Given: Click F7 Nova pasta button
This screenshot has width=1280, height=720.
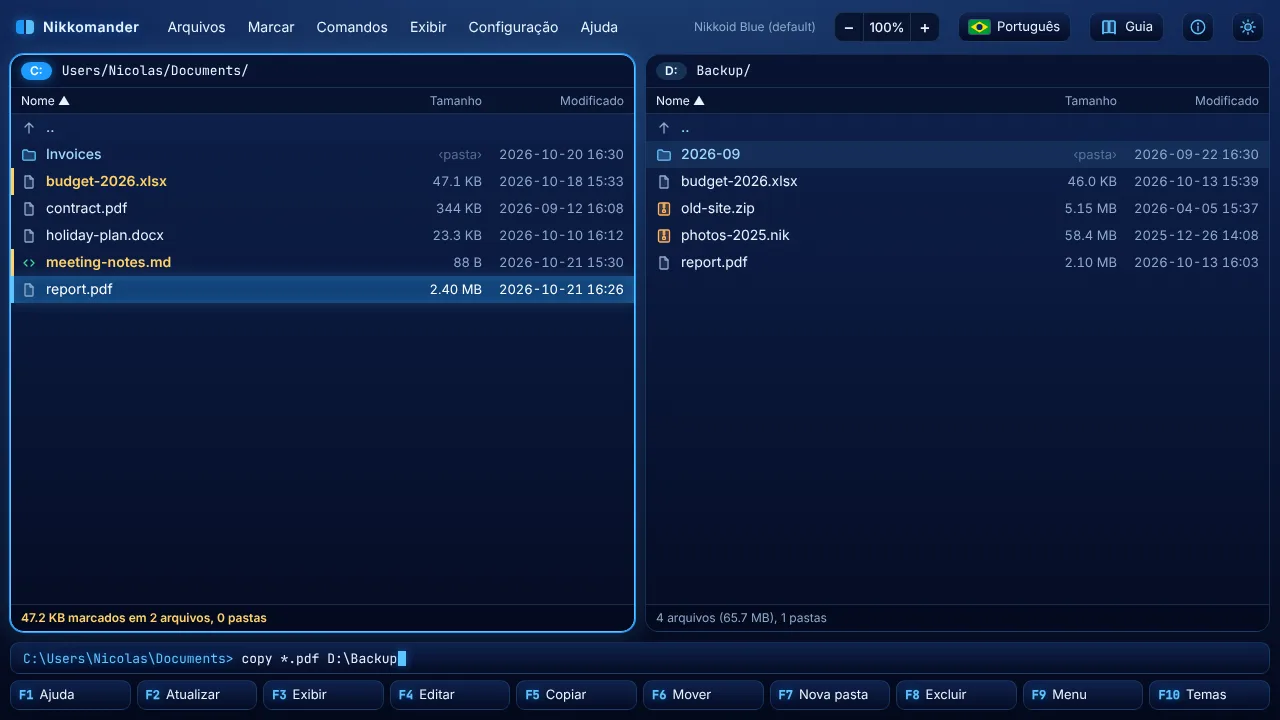Looking at the screenshot, I should pyautogui.click(x=829, y=694).
